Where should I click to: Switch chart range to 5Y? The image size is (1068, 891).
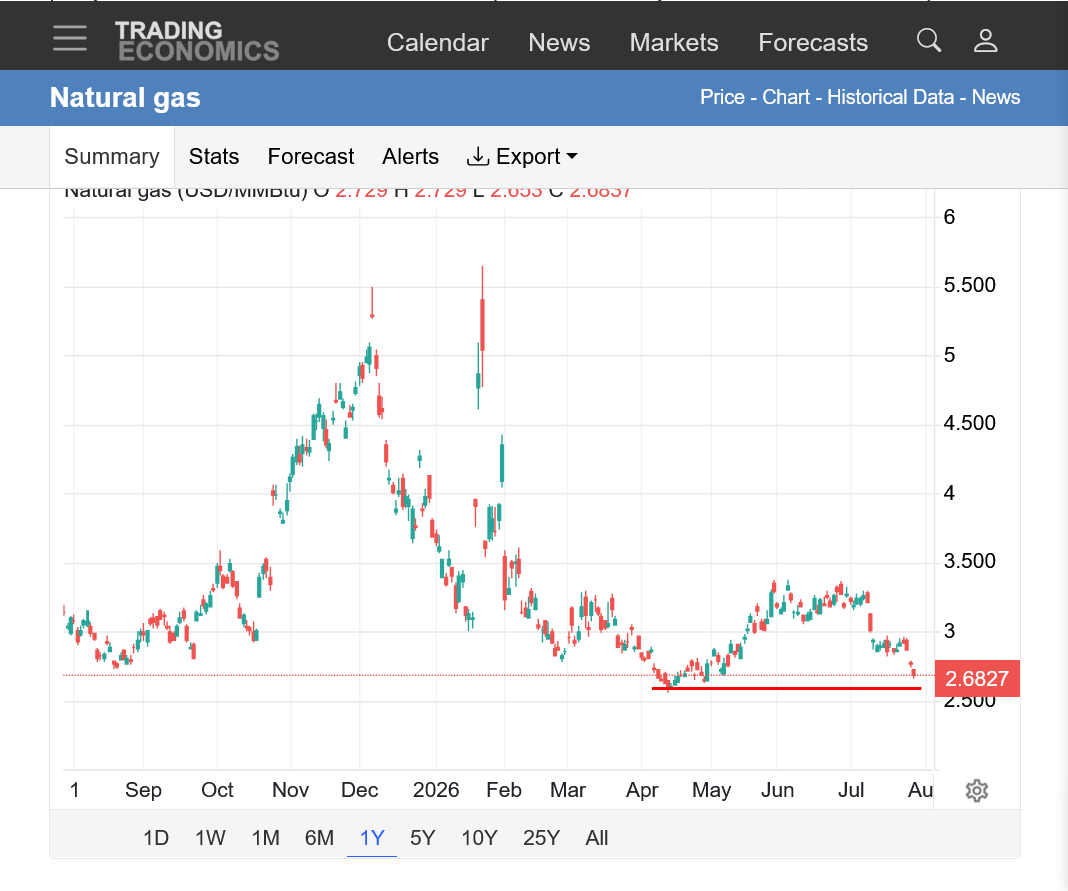coord(422,838)
